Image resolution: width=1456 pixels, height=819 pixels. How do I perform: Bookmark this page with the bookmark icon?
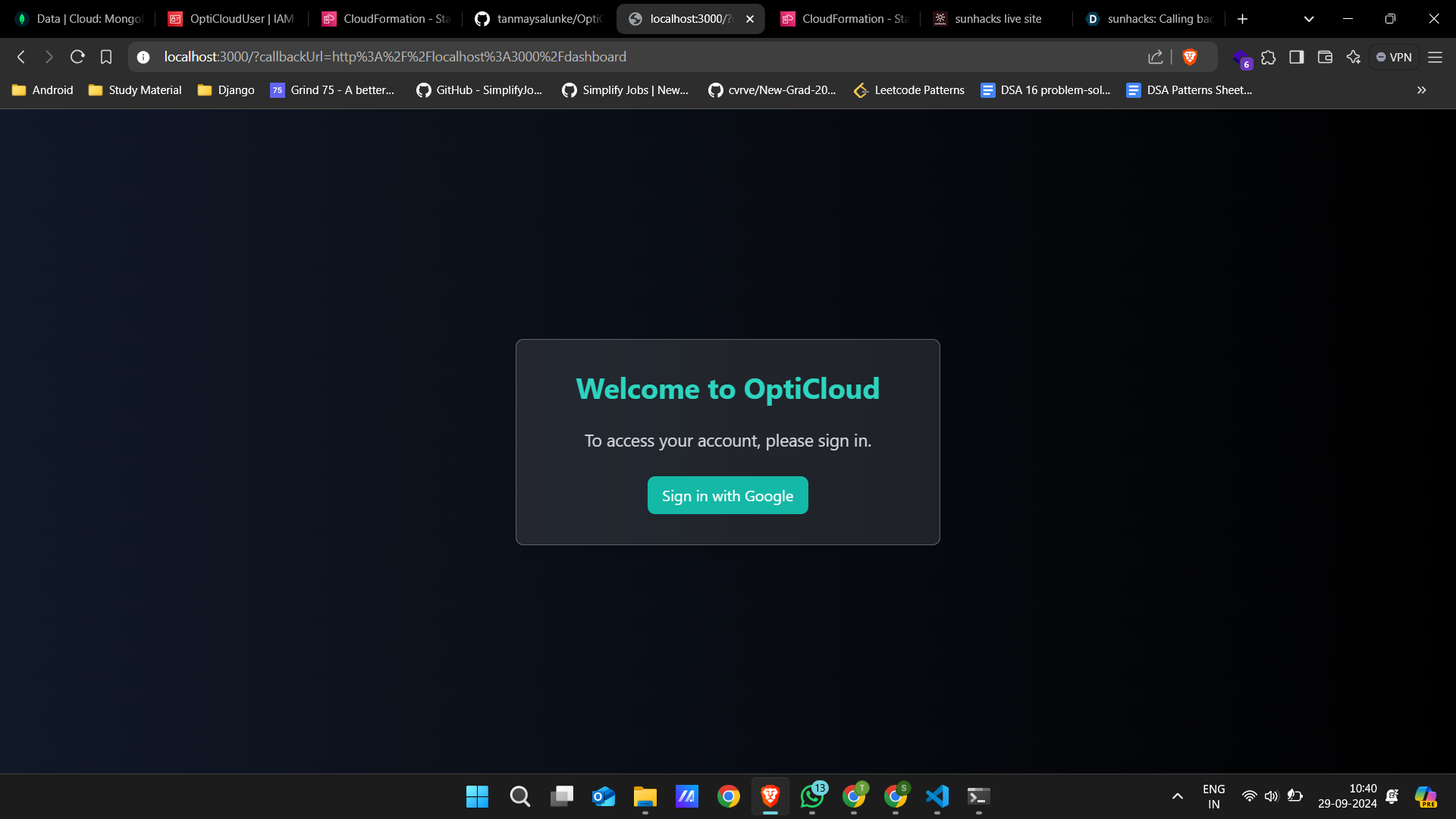click(106, 57)
